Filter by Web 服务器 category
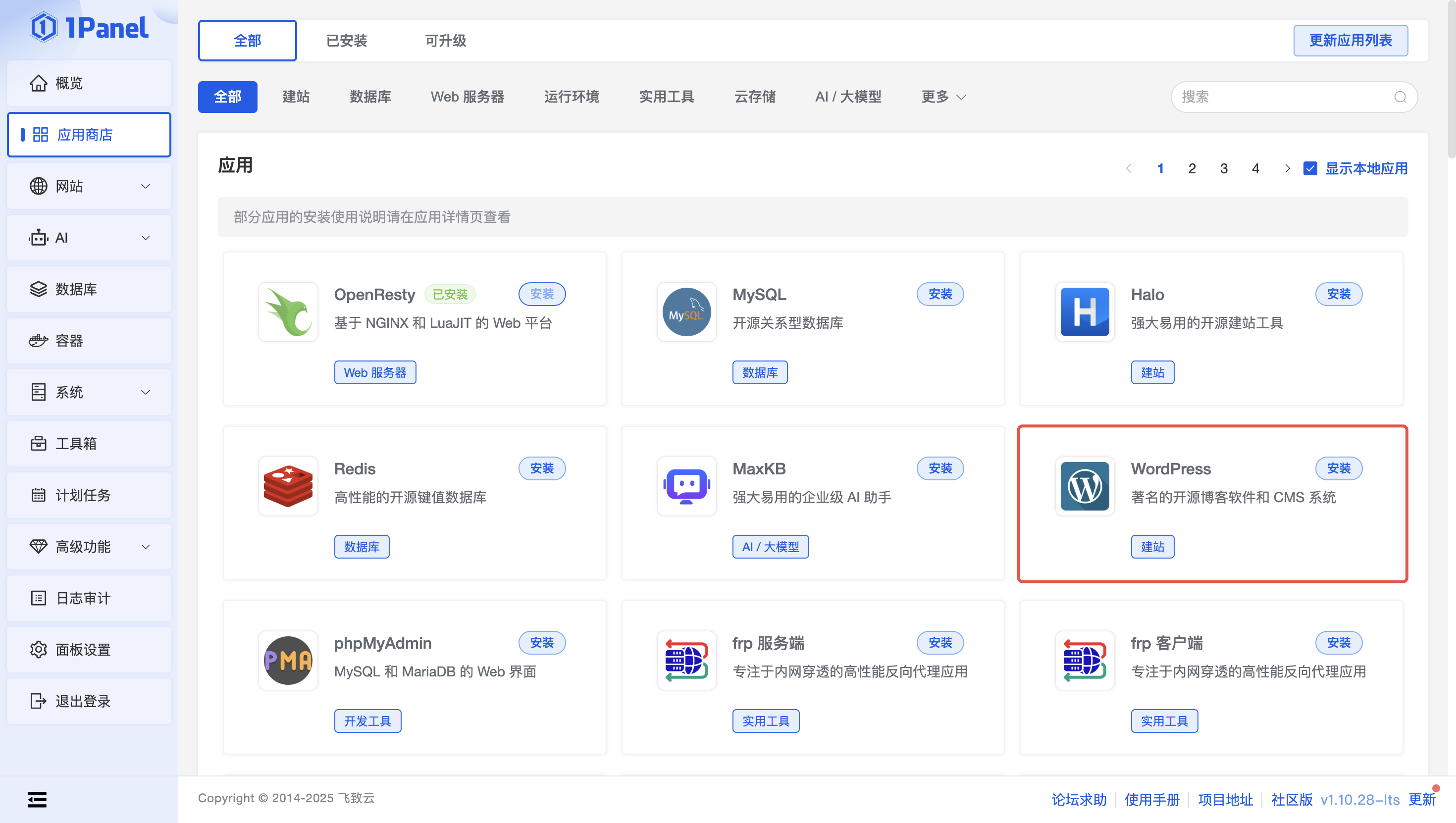This screenshot has height=823, width=1456. click(467, 97)
